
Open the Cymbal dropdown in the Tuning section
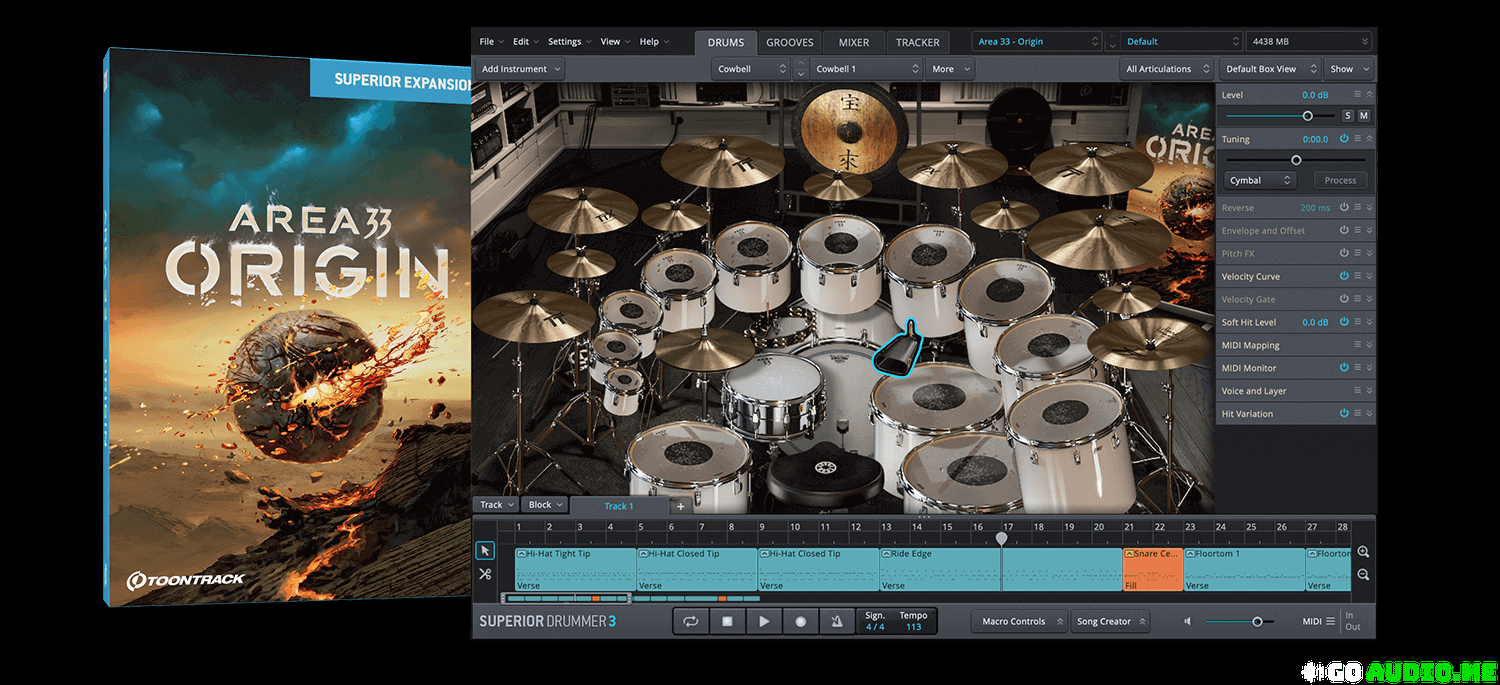pyautogui.click(x=1259, y=180)
